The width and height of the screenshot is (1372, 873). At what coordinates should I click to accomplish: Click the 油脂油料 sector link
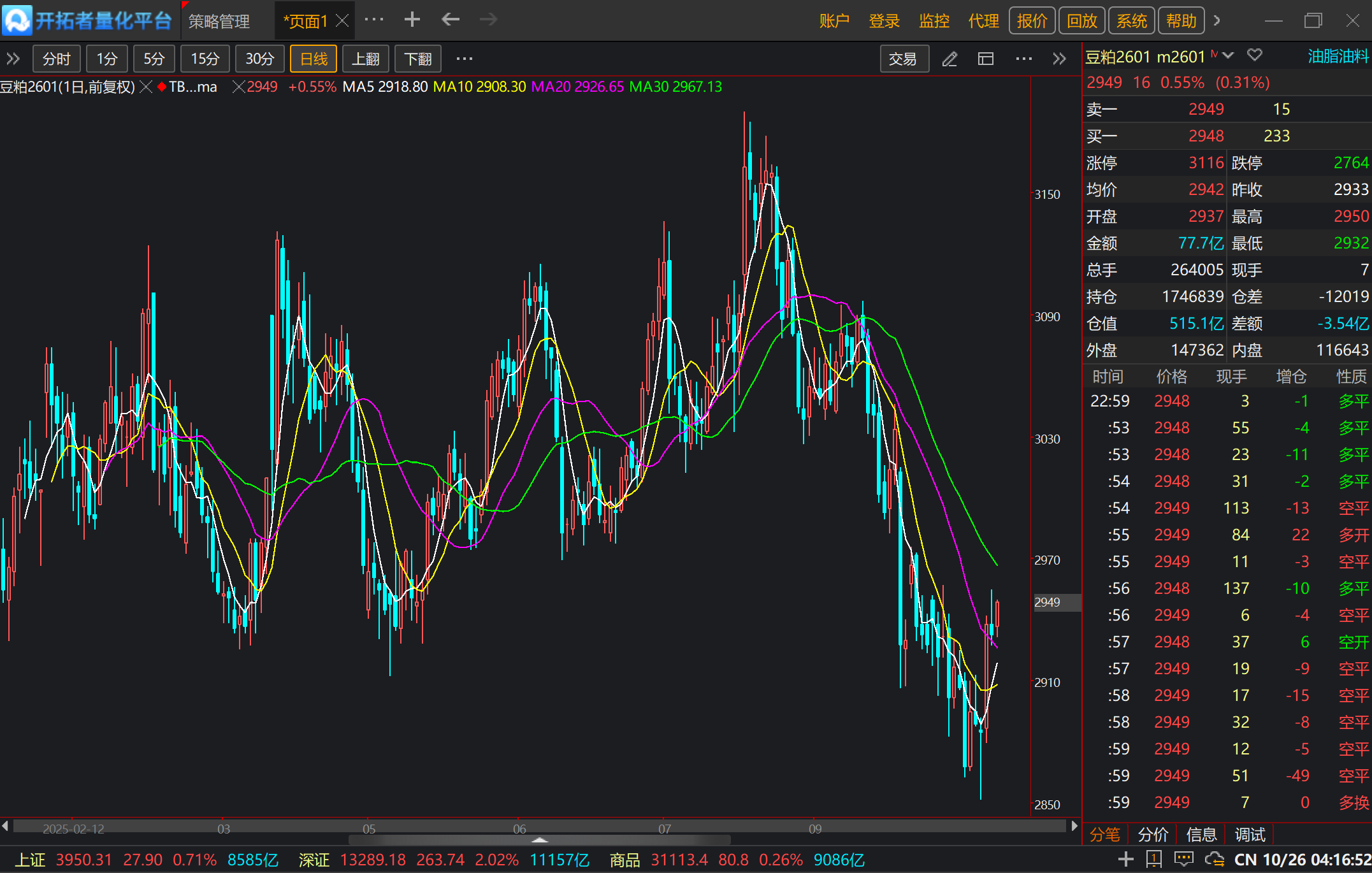click(x=1338, y=57)
